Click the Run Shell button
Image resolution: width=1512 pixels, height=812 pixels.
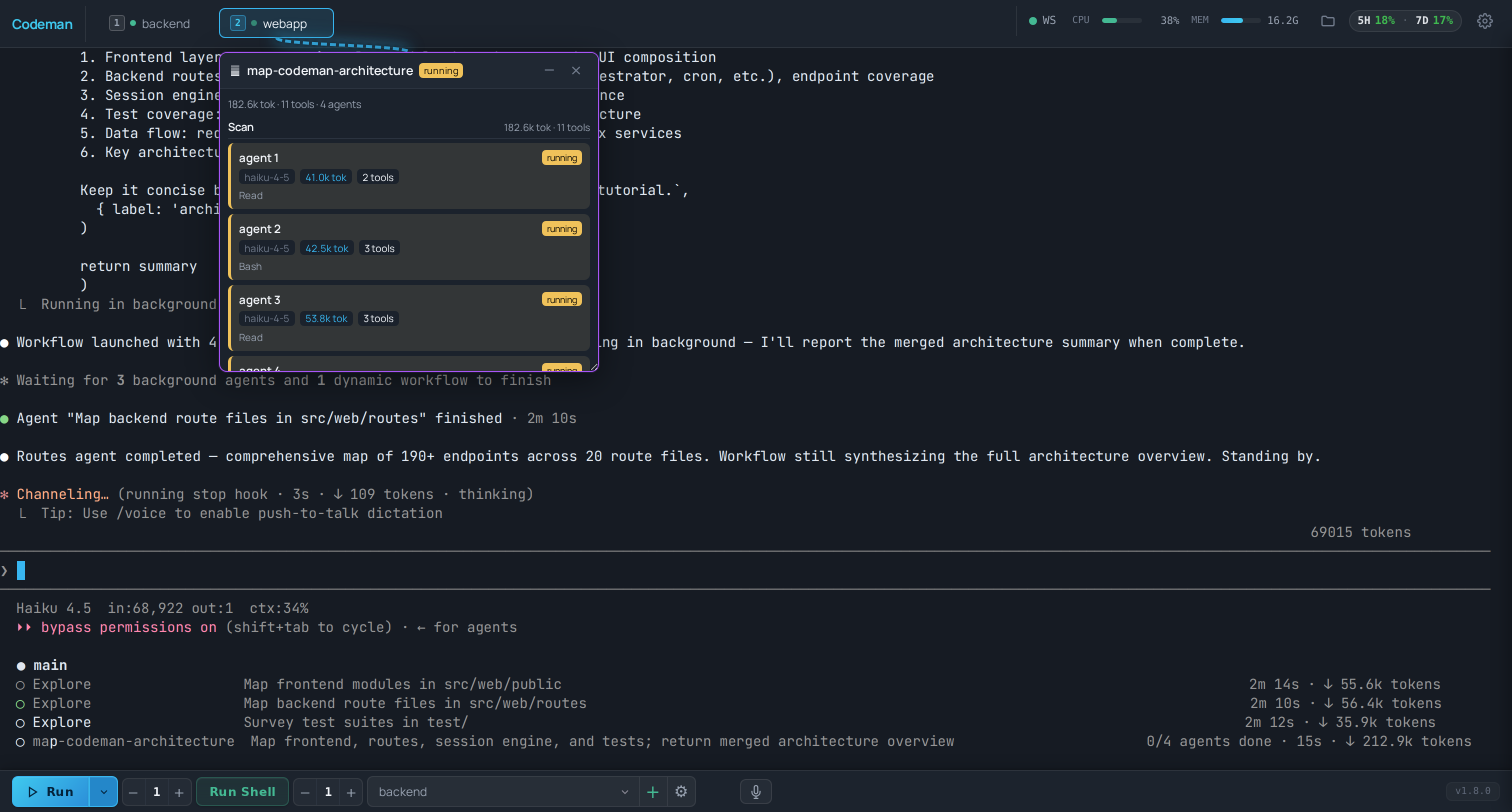coord(242,791)
